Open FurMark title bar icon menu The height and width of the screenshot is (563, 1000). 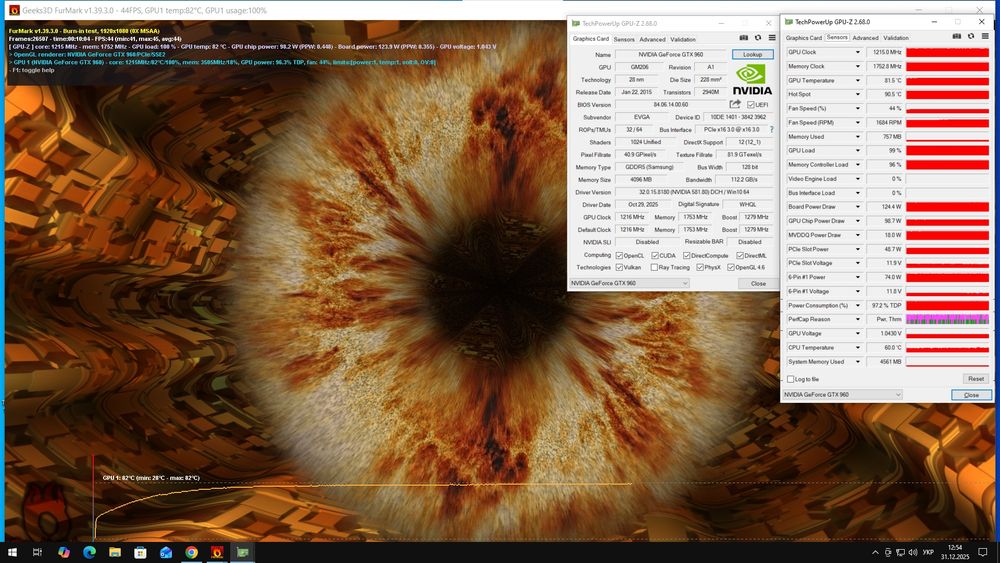[14, 10]
